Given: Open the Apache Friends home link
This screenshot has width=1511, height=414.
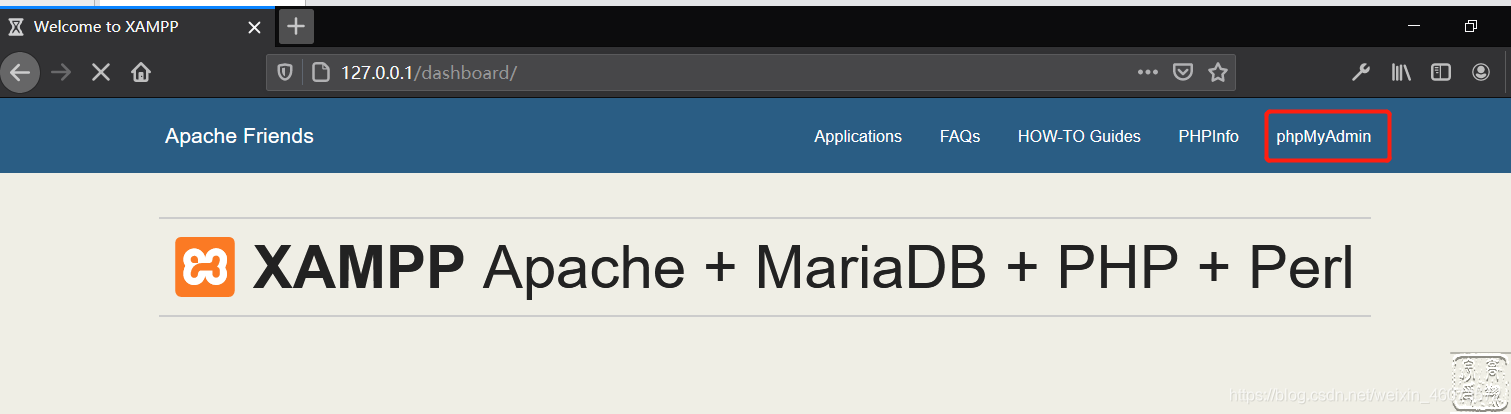Looking at the screenshot, I should tap(239, 136).
